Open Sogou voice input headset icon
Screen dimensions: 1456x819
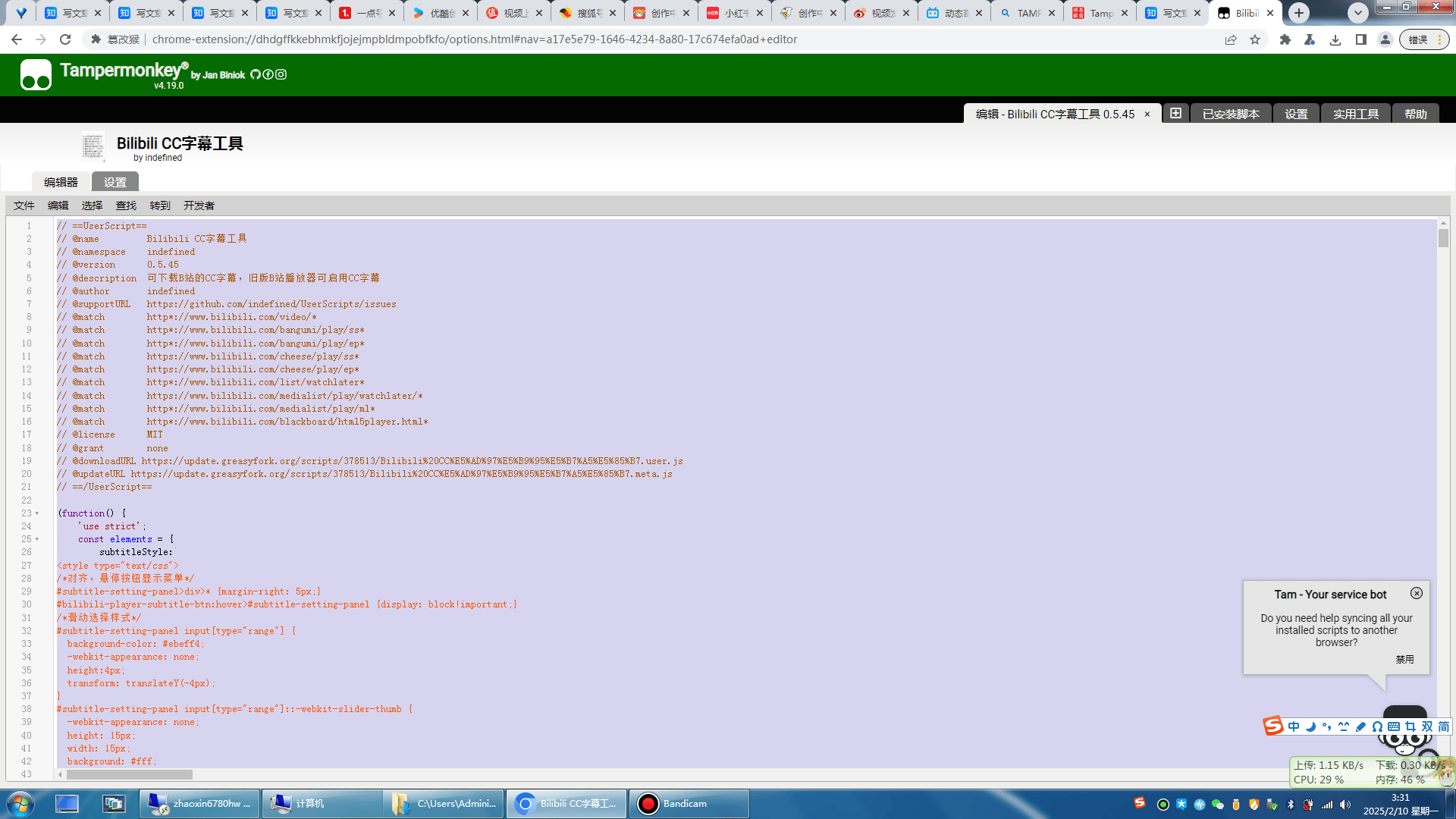click(1377, 726)
